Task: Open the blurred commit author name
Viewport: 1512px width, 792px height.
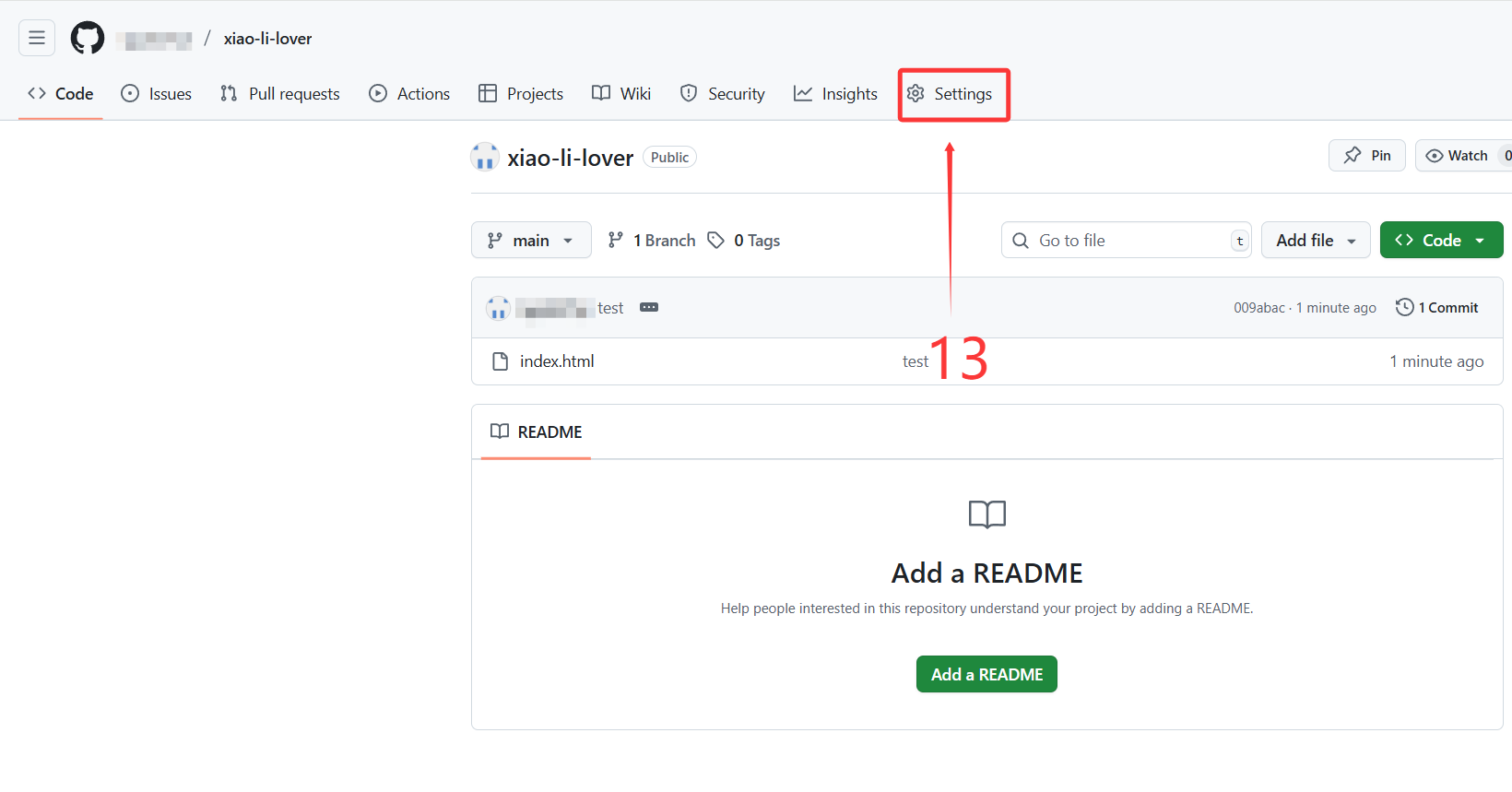Action: pos(554,308)
